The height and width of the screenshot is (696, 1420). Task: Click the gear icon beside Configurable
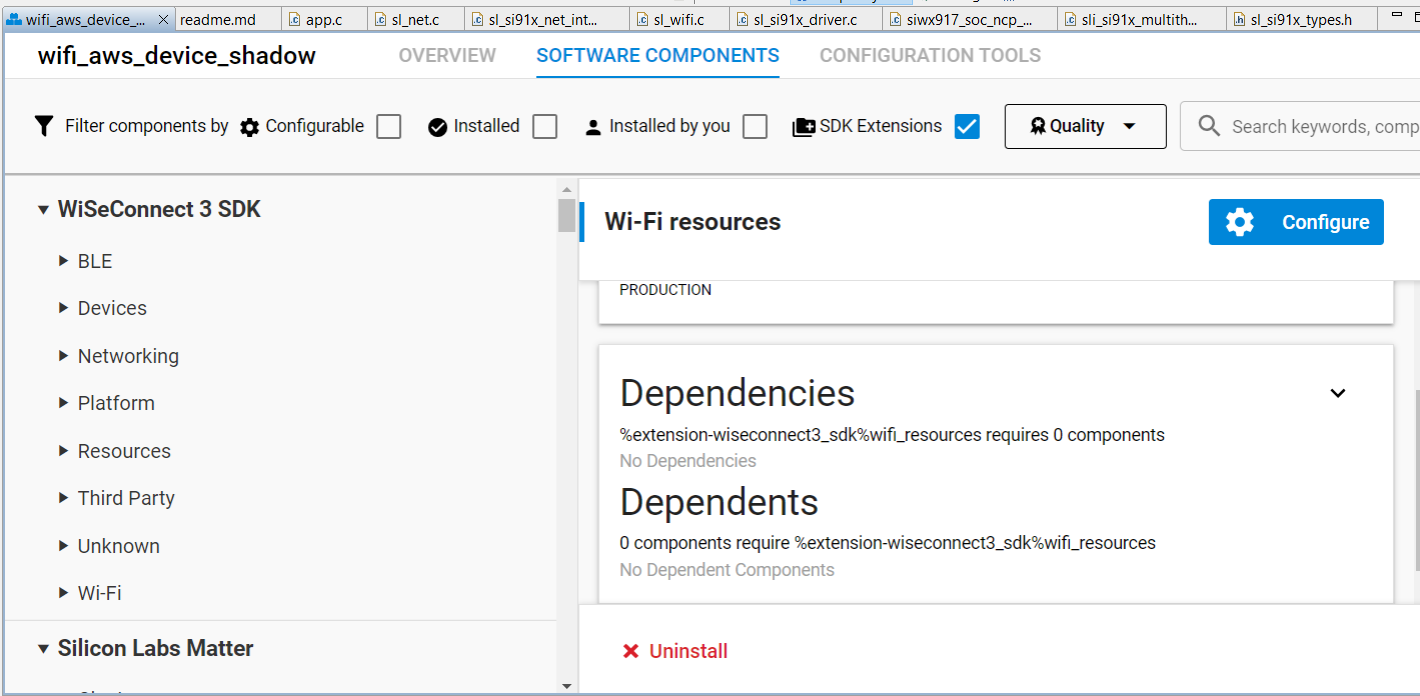247,126
